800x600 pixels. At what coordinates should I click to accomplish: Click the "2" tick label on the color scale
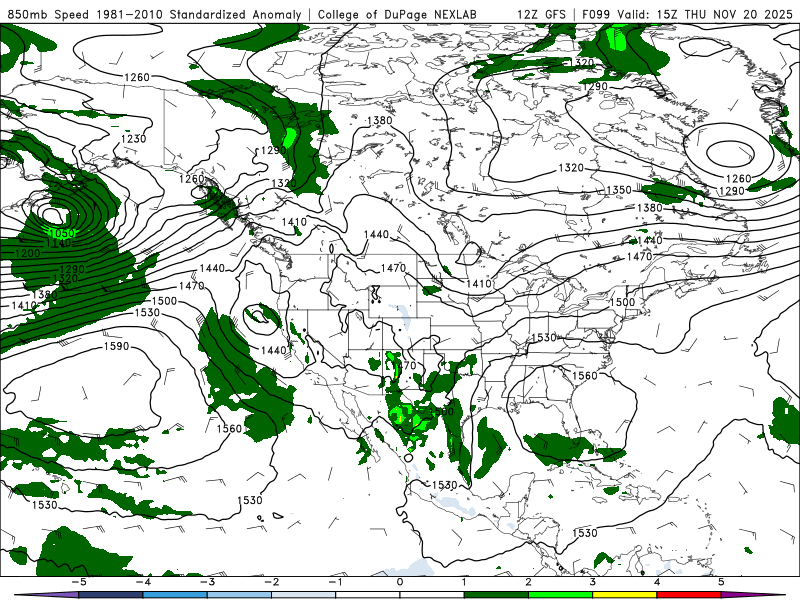(x=528, y=582)
